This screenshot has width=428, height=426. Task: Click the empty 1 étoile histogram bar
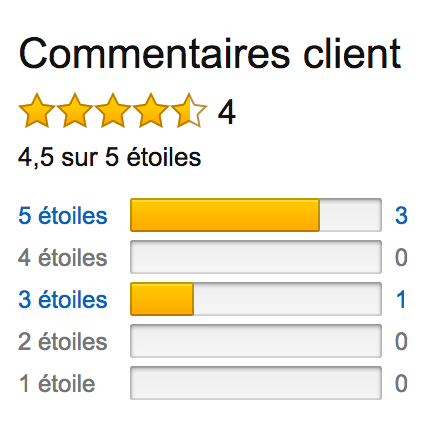click(x=256, y=383)
